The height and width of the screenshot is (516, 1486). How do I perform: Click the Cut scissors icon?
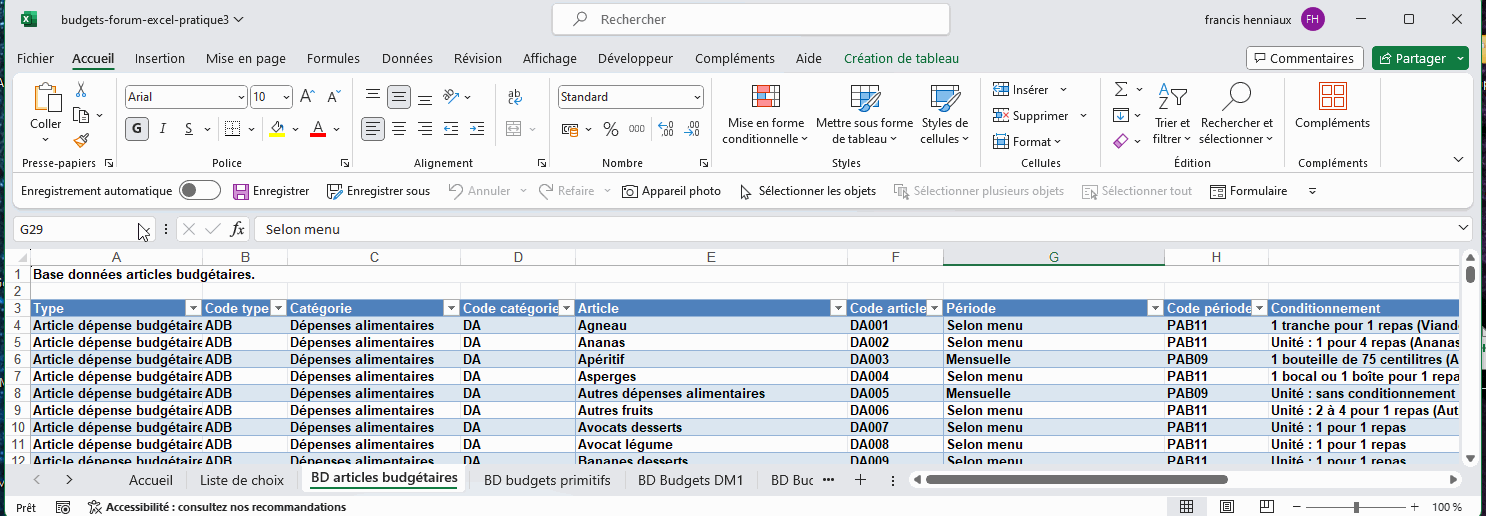click(x=81, y=90)
